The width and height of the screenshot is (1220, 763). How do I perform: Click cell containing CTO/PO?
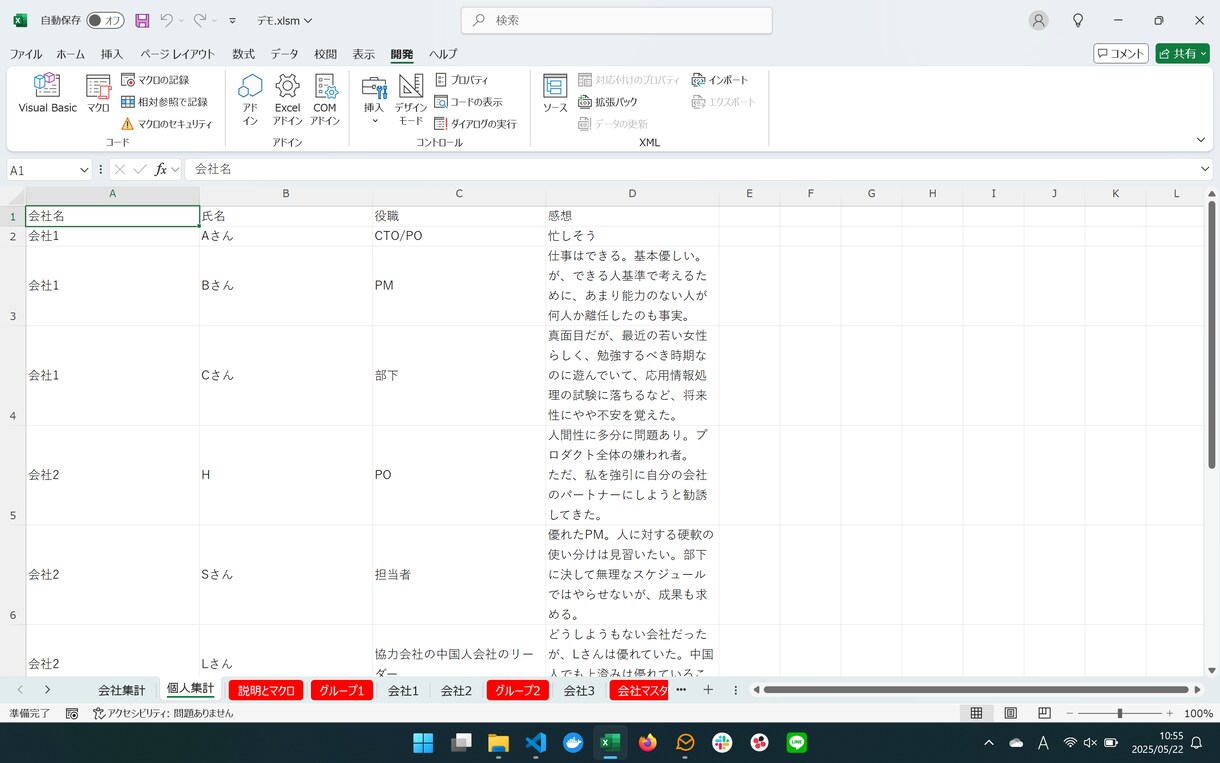tap(459, 236)
